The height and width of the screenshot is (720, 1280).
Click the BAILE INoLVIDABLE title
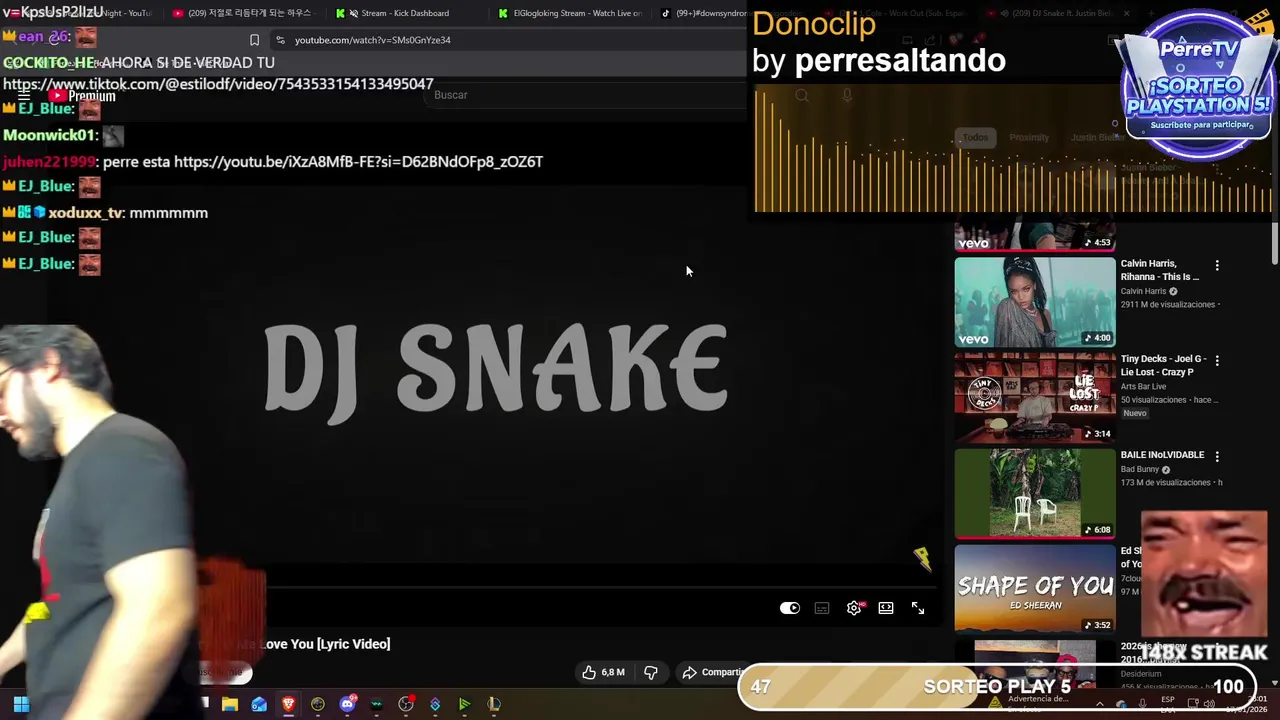(1162, 455)
